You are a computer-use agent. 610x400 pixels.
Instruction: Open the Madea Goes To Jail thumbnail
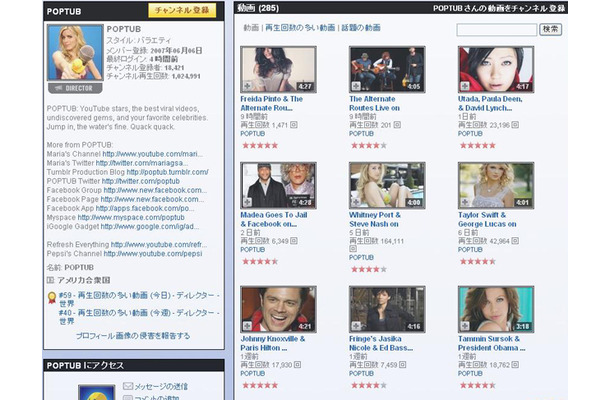[x=278, y=185]
